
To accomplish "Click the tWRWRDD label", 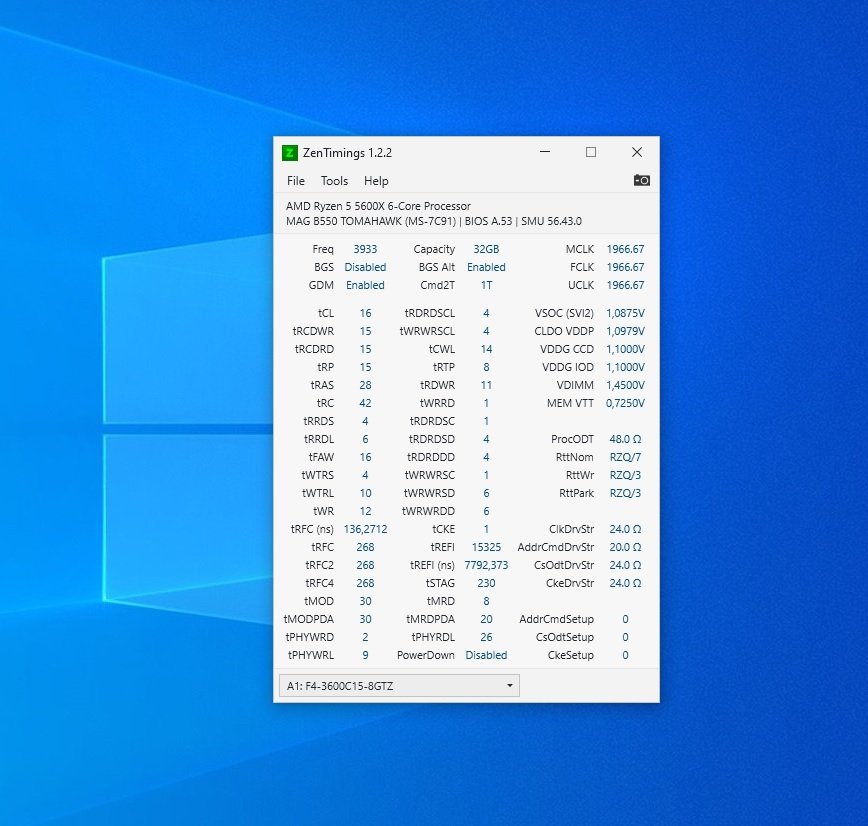I will click(428, 511).
